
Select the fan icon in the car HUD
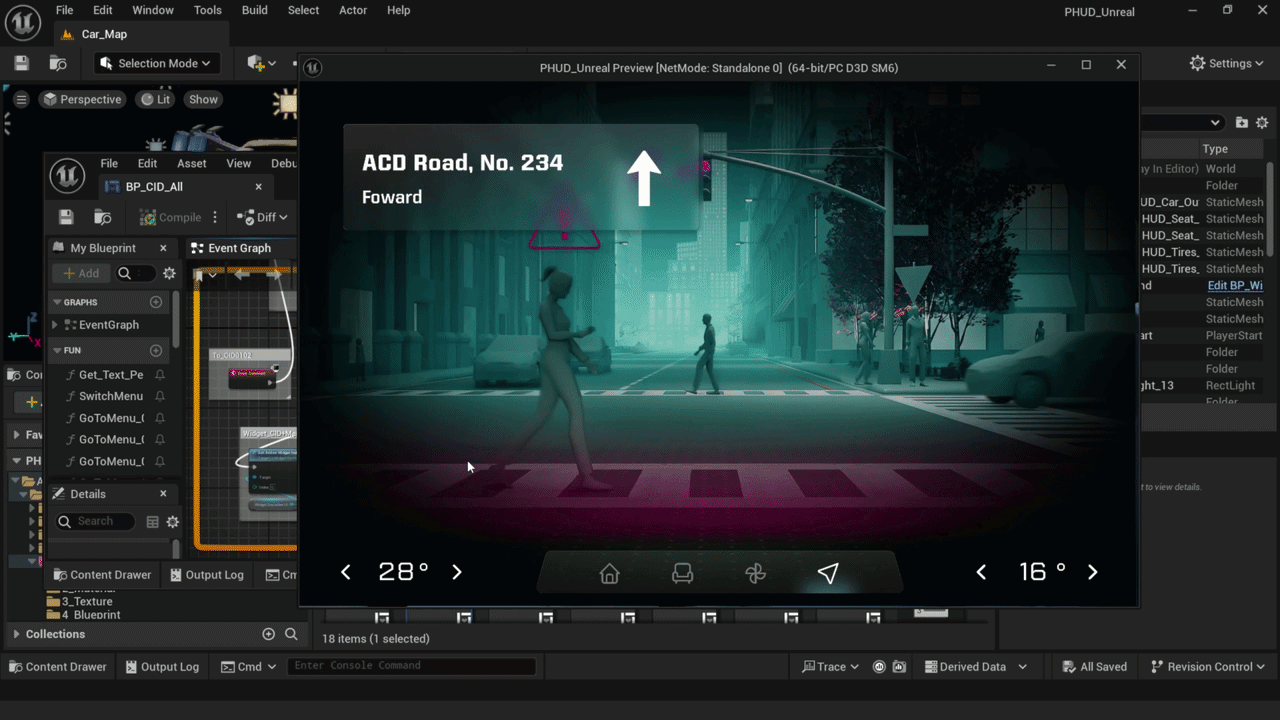(x=755, y=573)
